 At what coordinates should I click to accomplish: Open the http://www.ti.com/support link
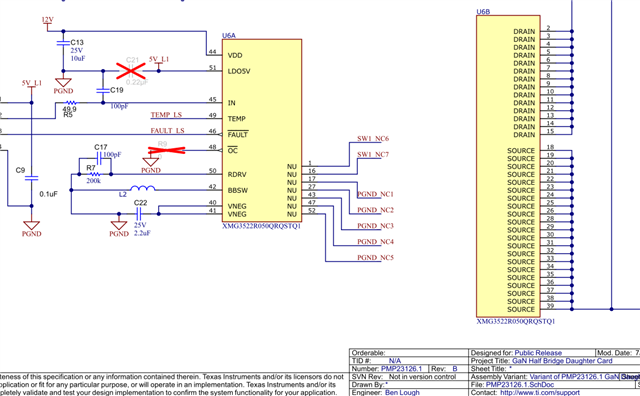click(540, 392)
